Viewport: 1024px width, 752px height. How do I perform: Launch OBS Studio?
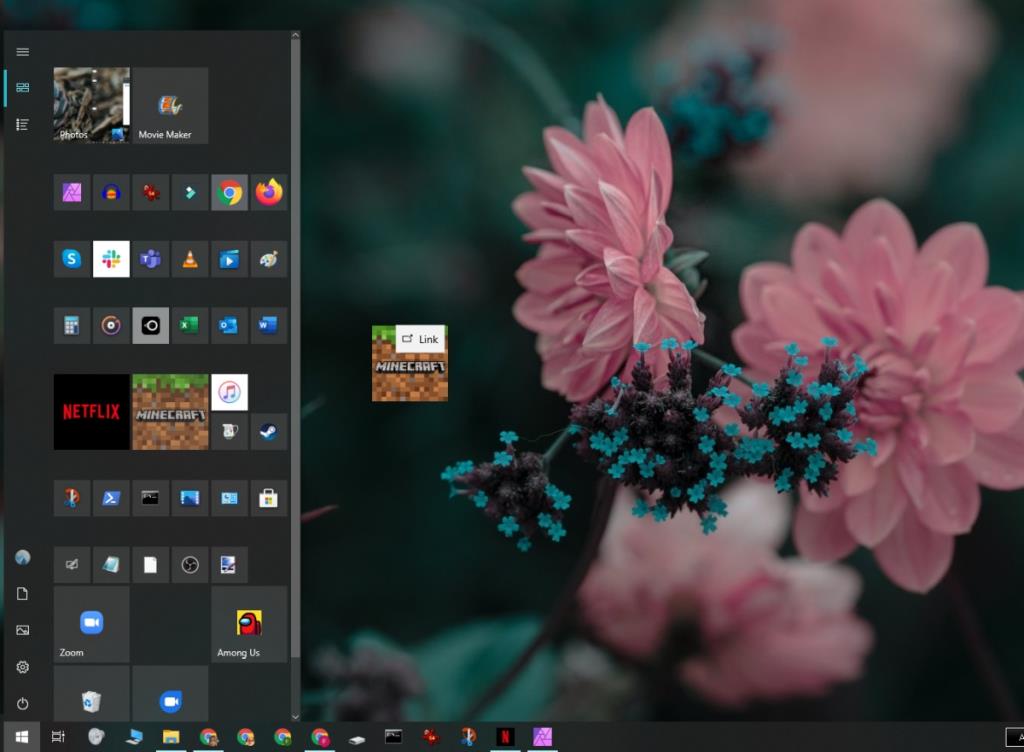pos(190,564)
